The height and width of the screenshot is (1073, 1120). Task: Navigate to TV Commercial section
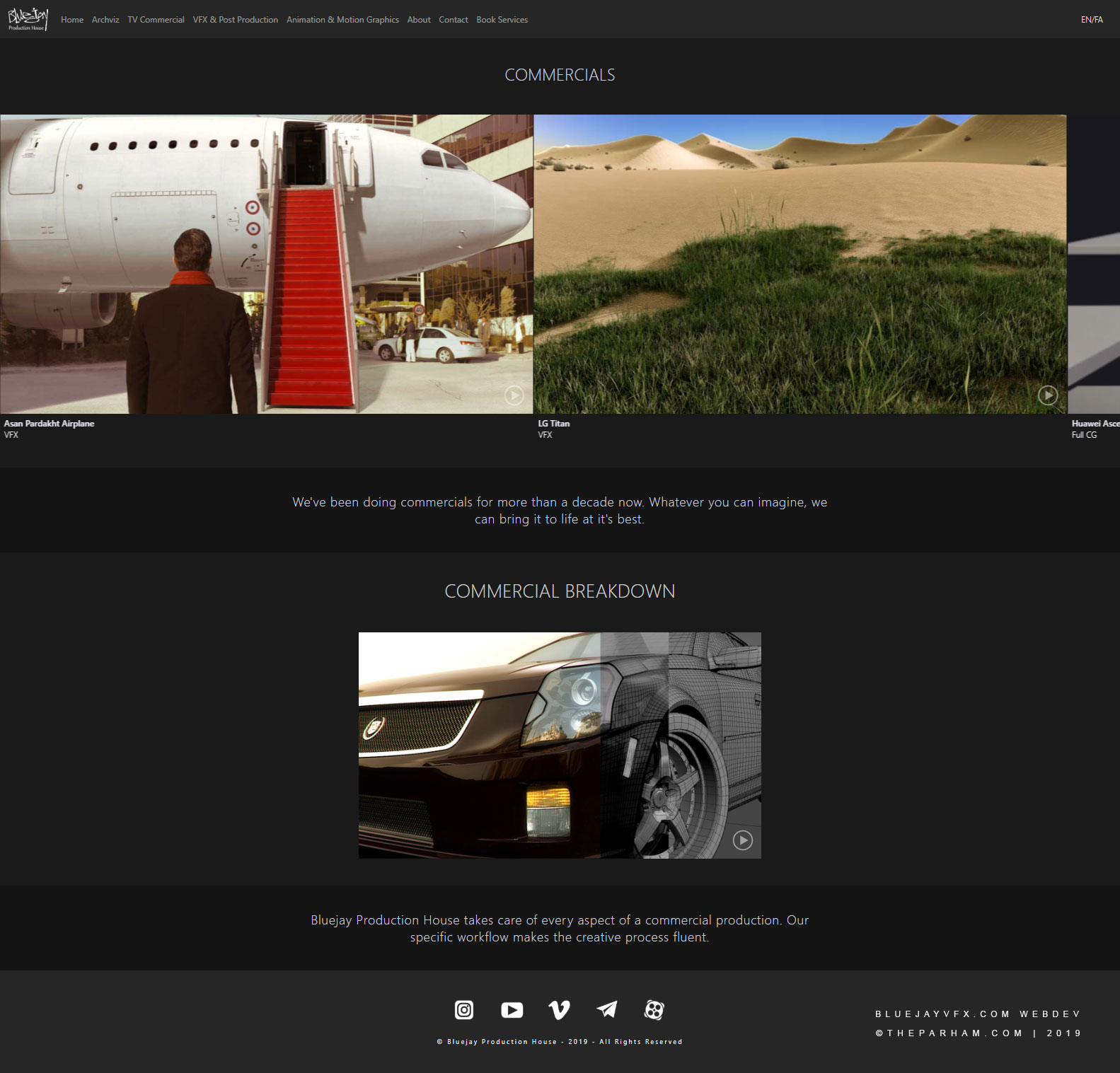(156, 20)
